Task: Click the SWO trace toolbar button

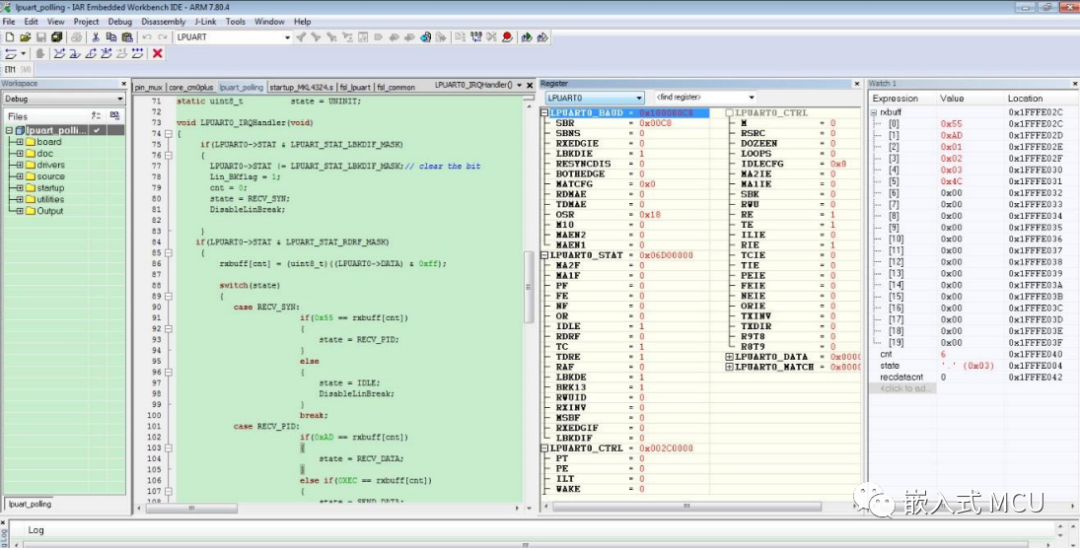Action: (25, 70)
